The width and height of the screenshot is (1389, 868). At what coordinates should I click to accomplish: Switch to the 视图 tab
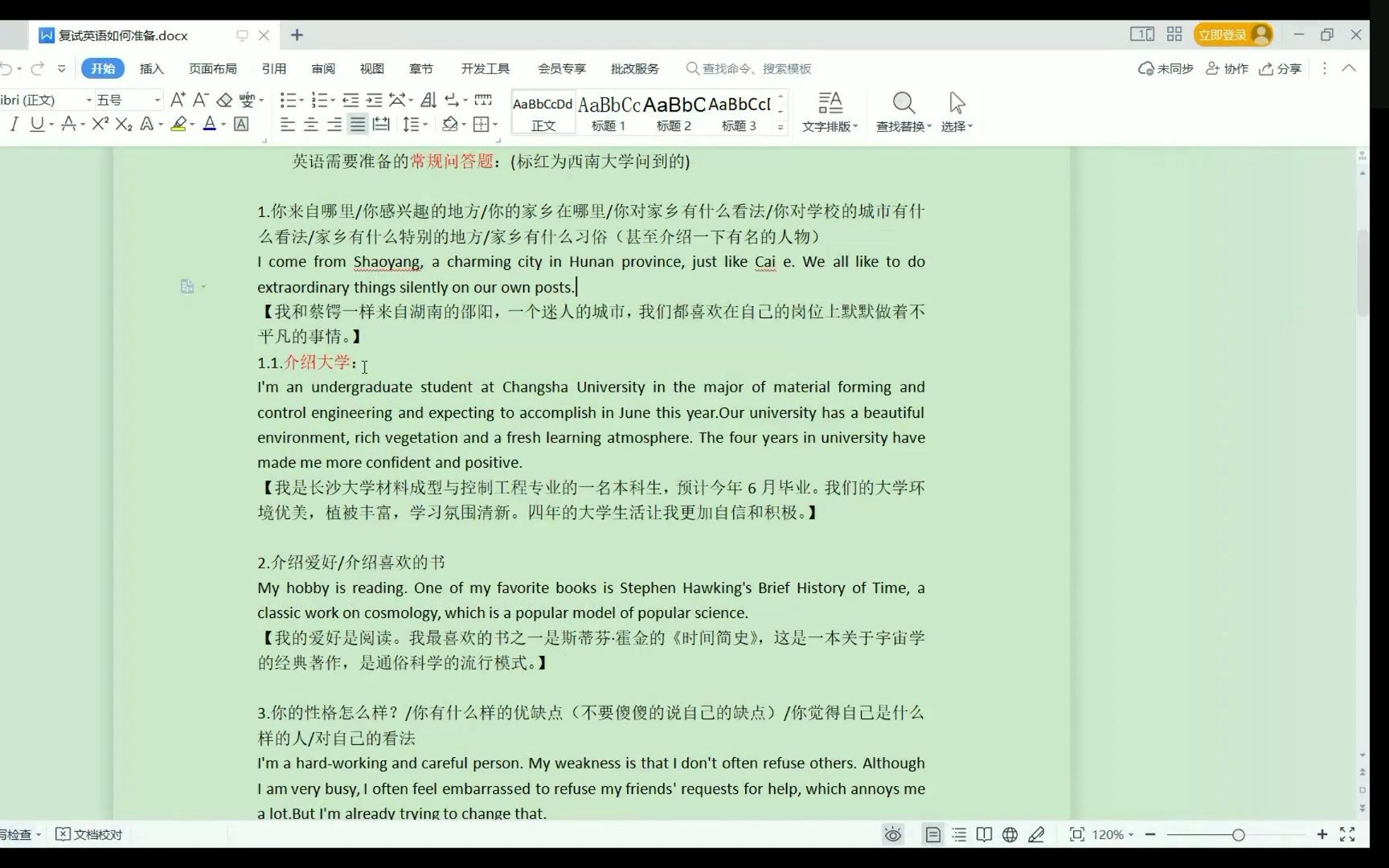coord(372,68)
